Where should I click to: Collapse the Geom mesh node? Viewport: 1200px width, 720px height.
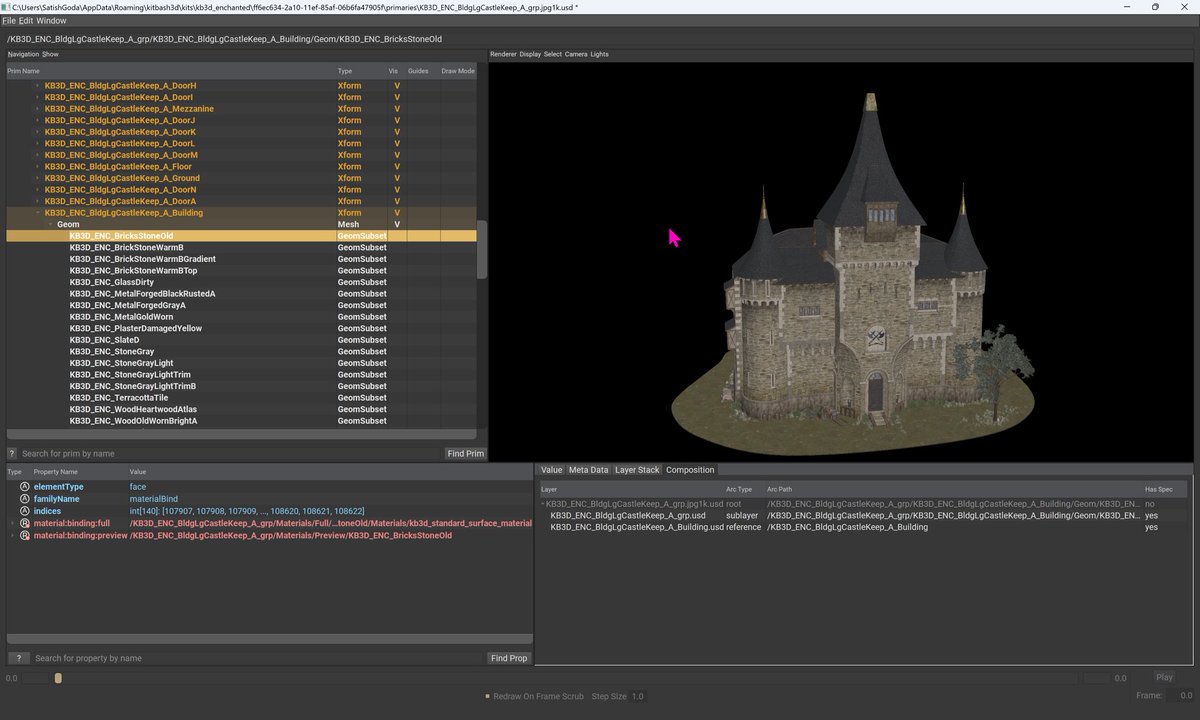click(x=50, y=225)
